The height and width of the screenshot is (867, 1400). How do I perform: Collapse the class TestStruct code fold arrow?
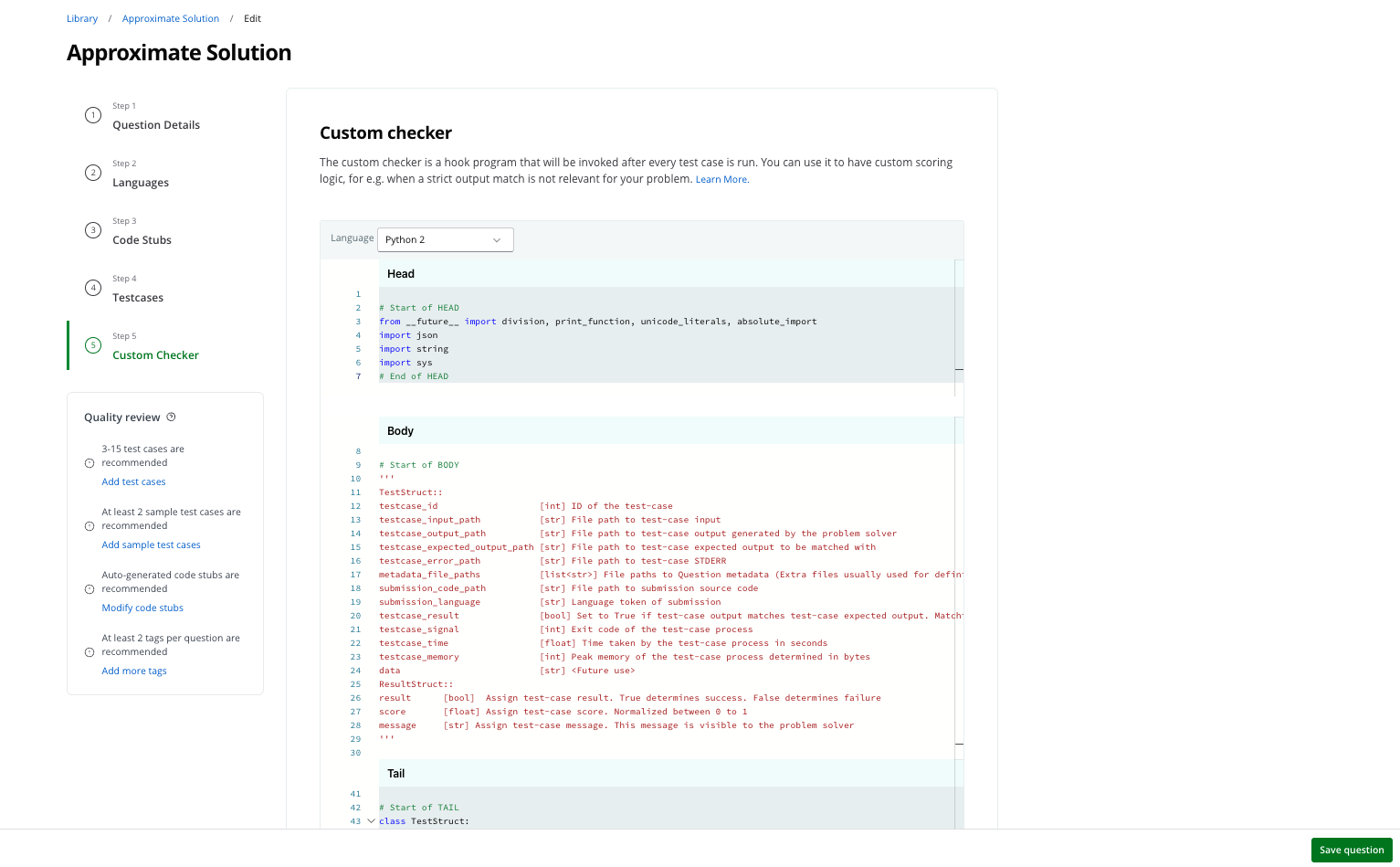point(371,821)
